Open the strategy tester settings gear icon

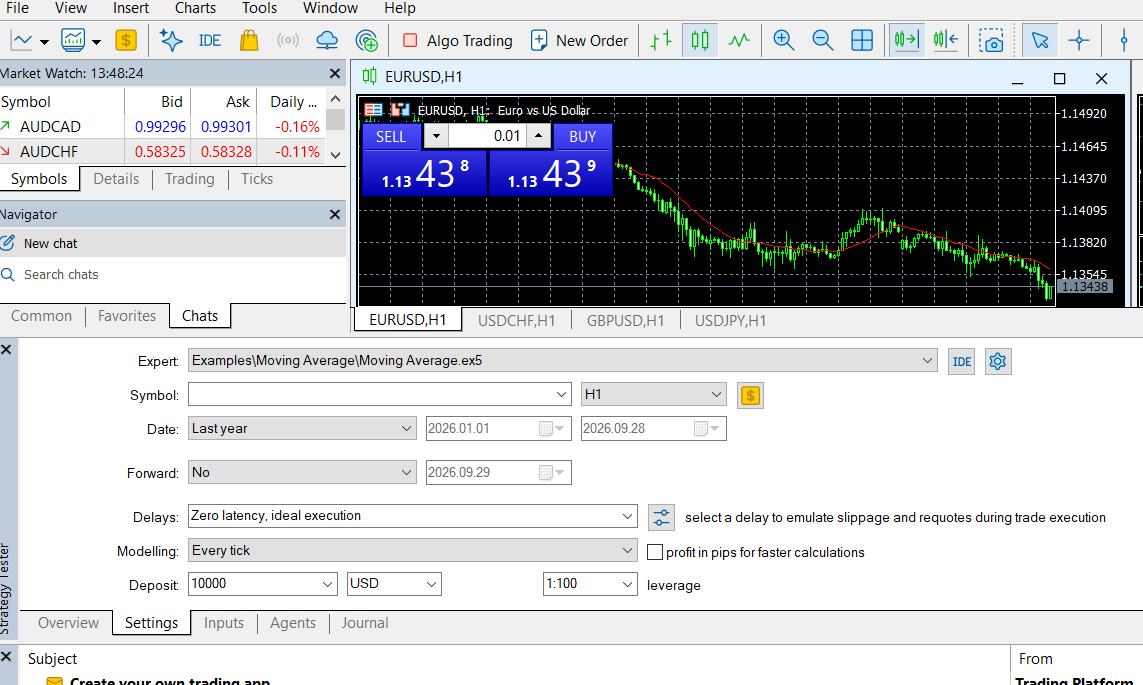pyautogui.click(x=998, y=361)
